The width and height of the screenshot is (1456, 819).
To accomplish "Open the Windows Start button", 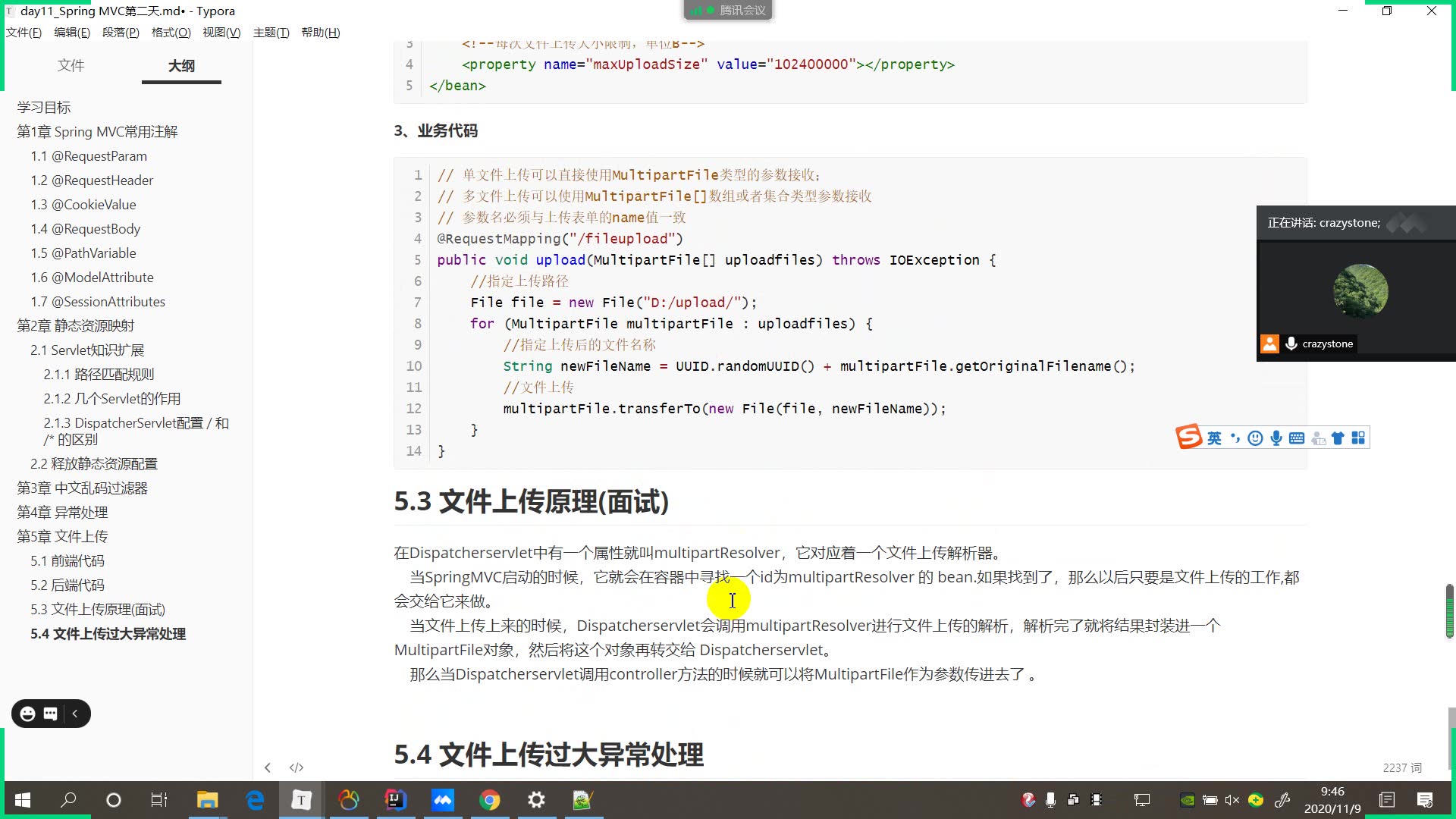I will coord(22,800).
